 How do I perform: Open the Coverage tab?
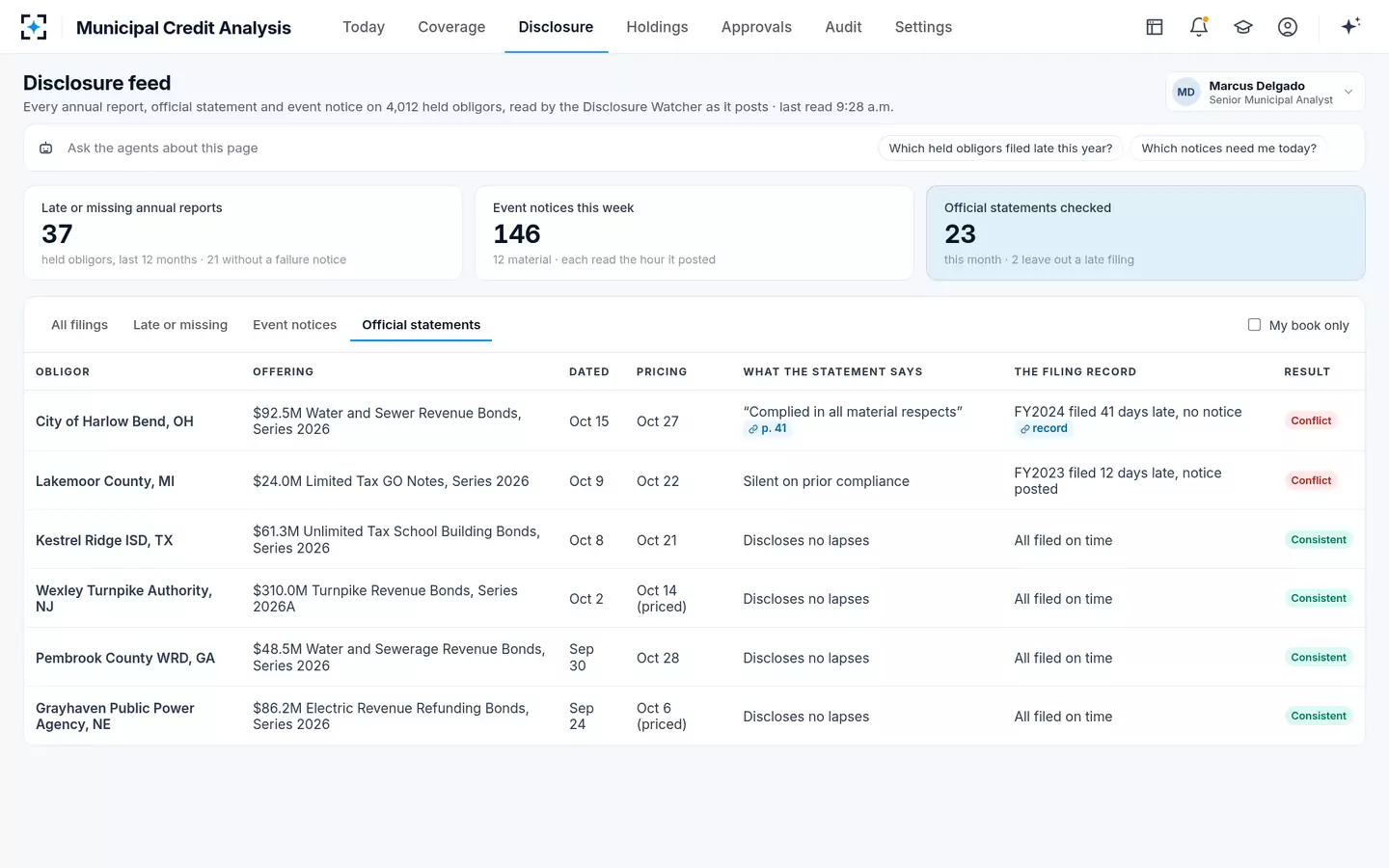(451, 27)
